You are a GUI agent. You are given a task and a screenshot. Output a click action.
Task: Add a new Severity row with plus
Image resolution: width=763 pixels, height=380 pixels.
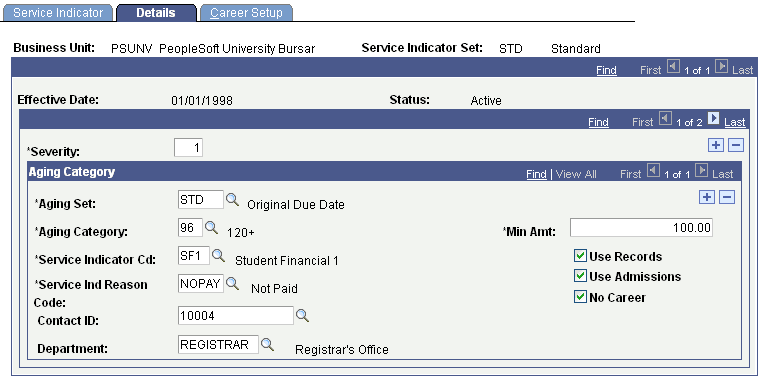[716, 145]
